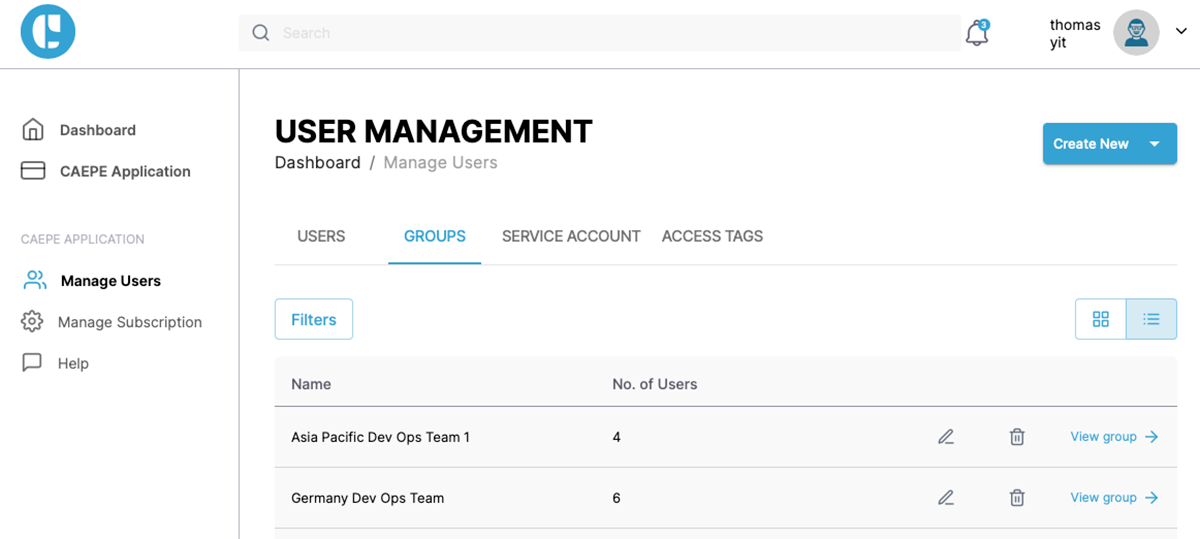Open the notifications bell

point(977,33)
